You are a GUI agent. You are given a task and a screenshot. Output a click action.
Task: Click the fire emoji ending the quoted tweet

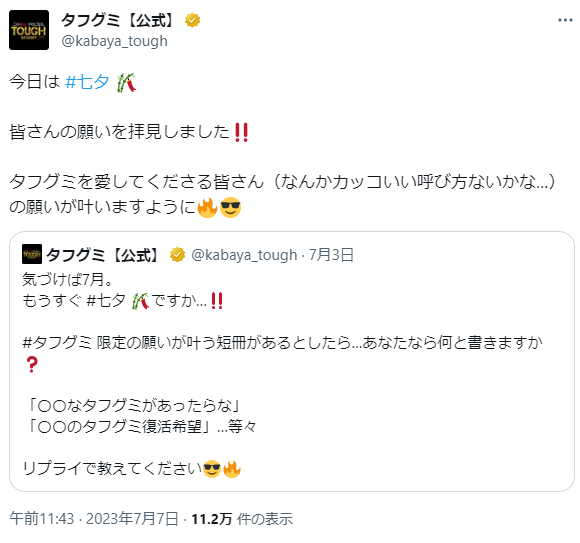(232, 469)
